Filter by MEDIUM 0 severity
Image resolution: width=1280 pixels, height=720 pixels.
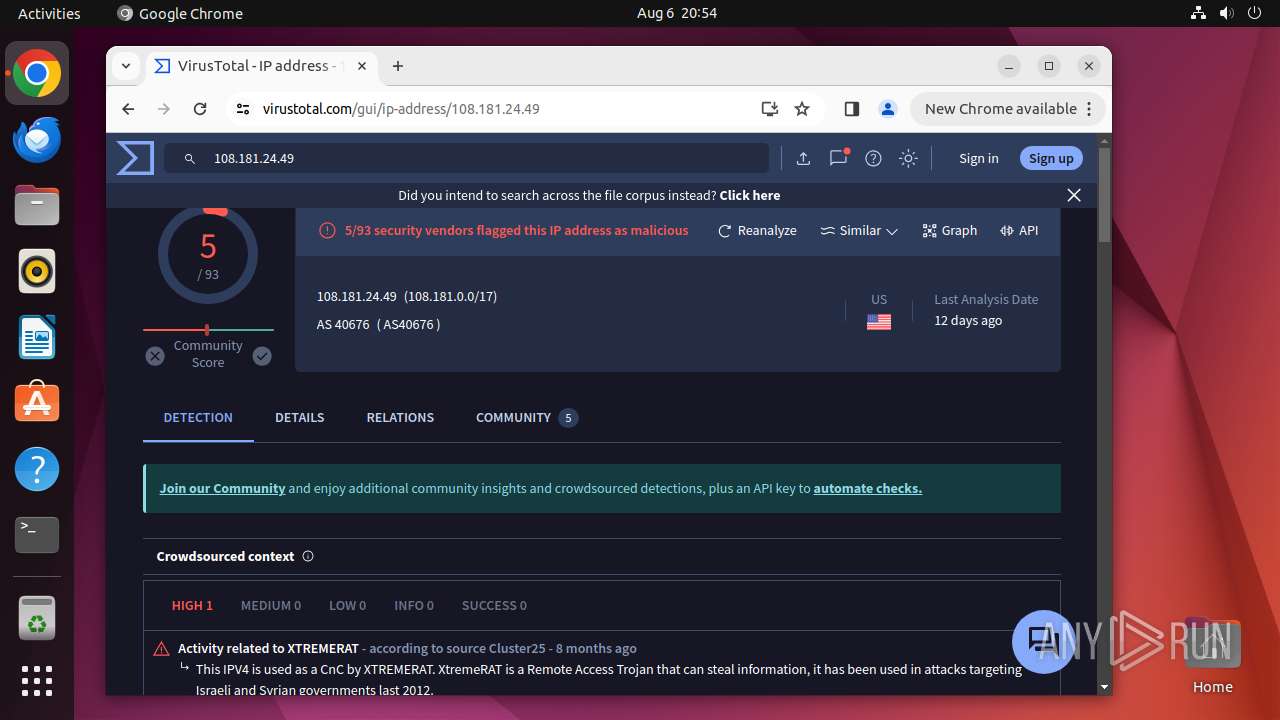271,605
